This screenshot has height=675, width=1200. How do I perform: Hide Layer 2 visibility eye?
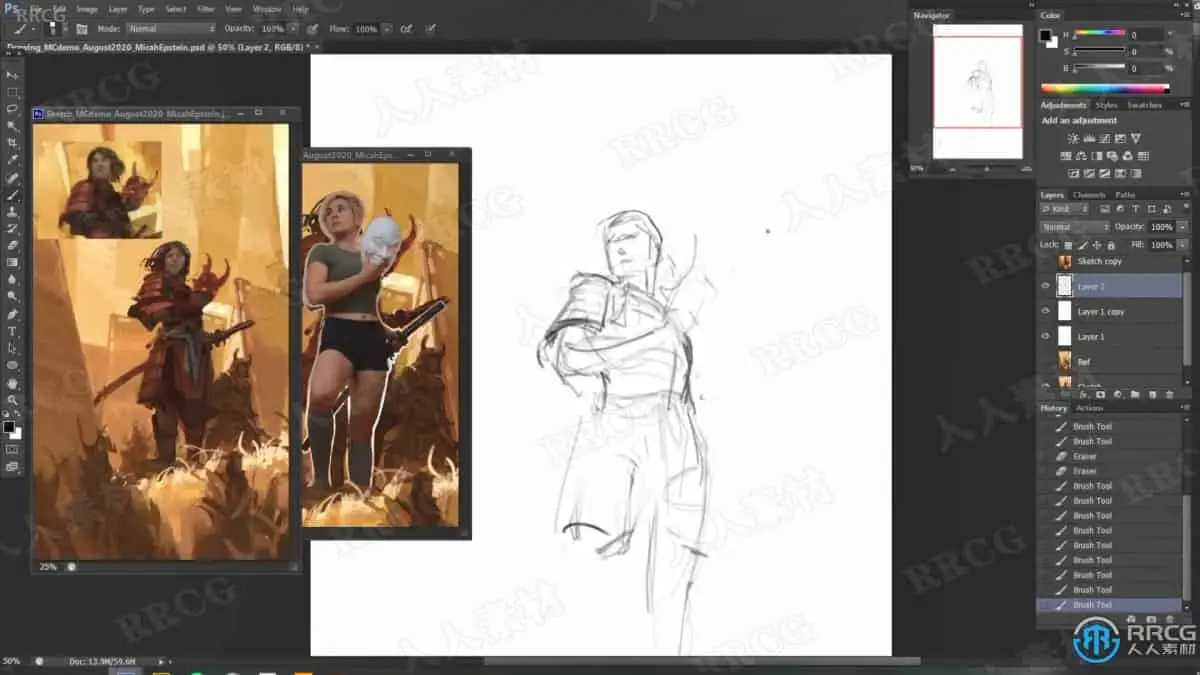click(1046, 286)
